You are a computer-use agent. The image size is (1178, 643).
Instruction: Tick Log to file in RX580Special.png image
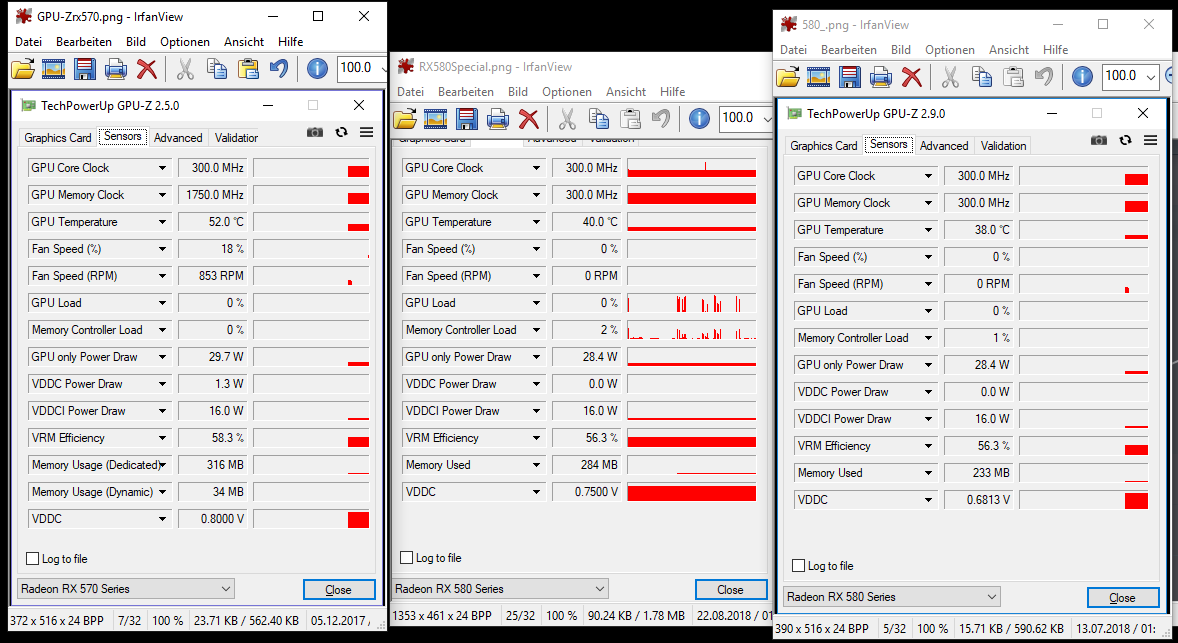406,558
